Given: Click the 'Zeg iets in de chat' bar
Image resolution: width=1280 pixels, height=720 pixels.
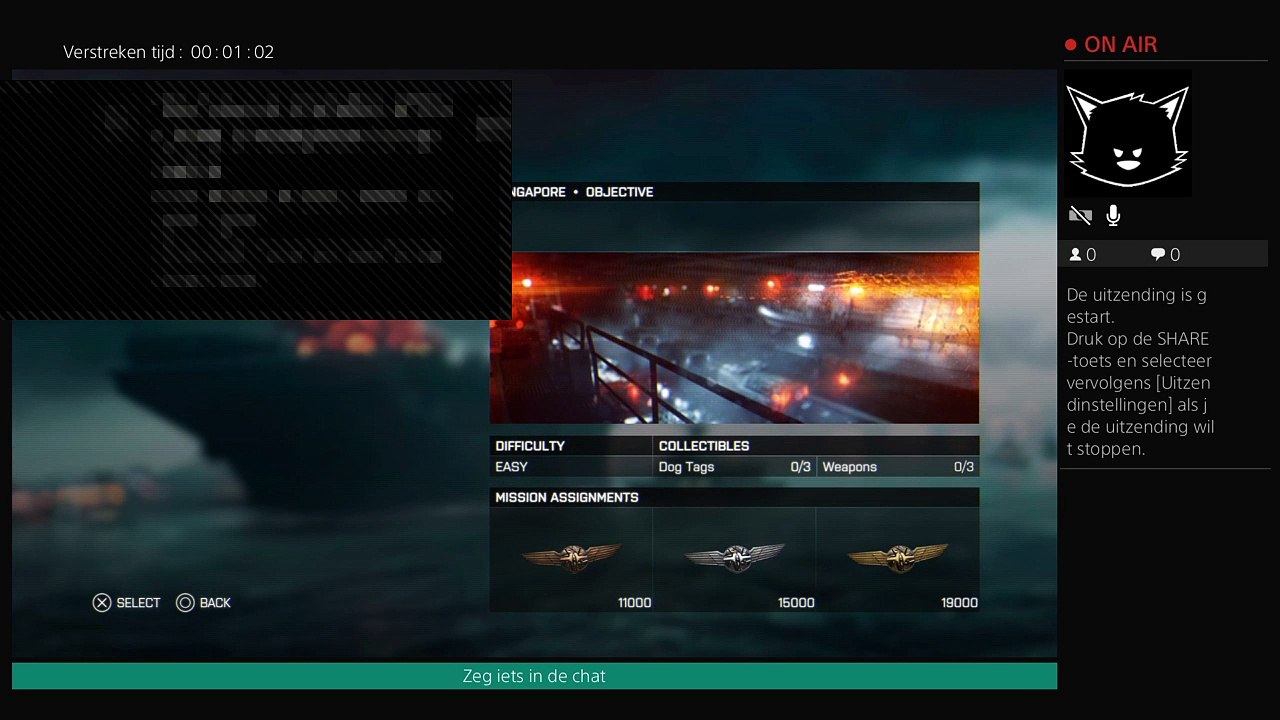Looking at the screenshot, I should point(534,676).
